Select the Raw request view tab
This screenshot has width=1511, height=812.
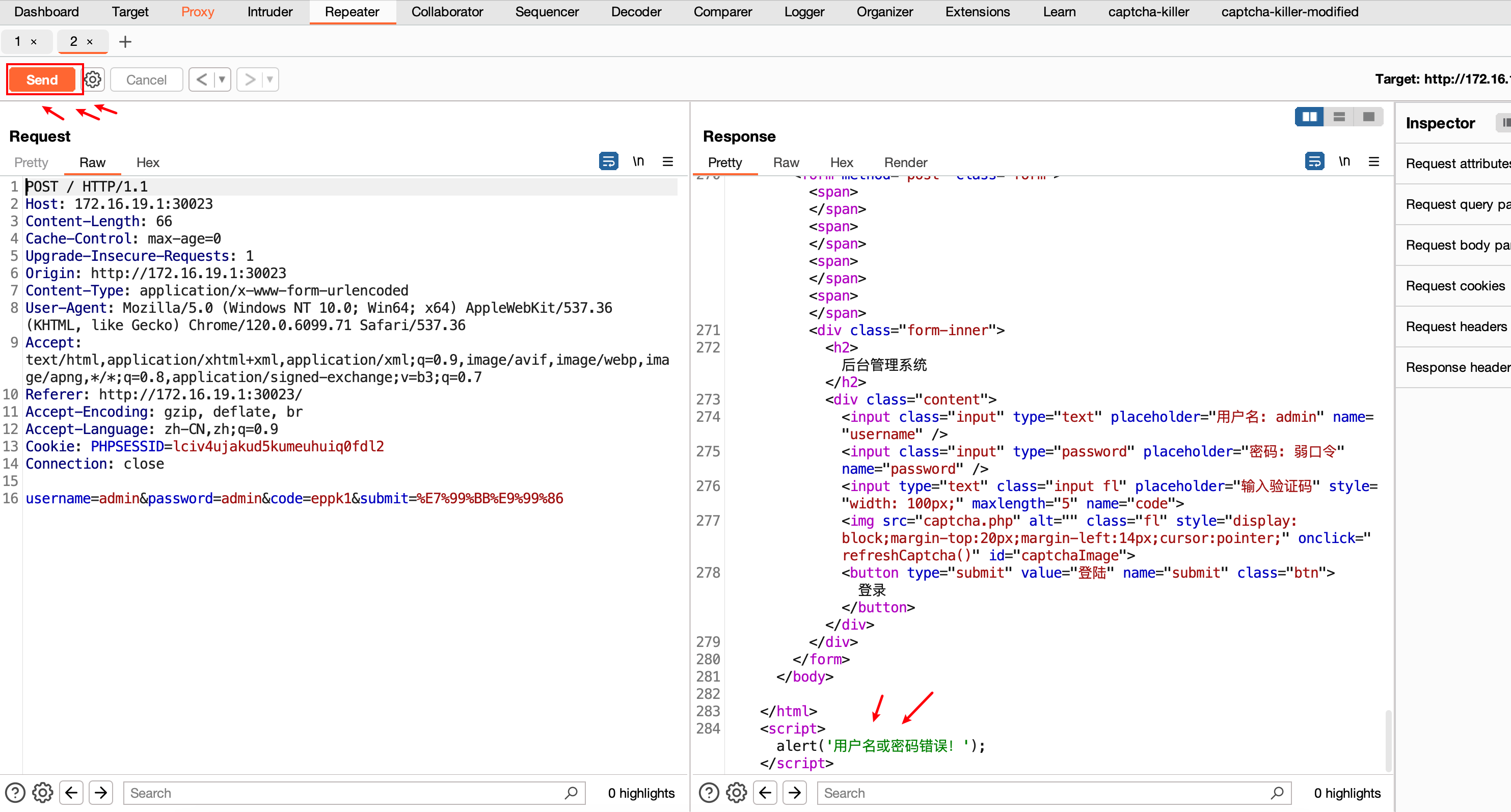(92, 163)
